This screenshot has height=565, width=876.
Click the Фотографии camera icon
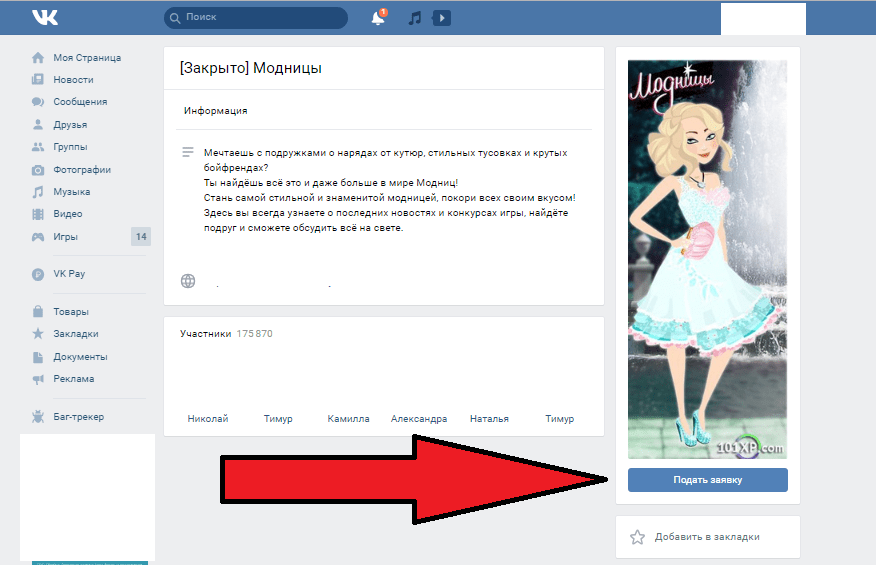point(38,170)
